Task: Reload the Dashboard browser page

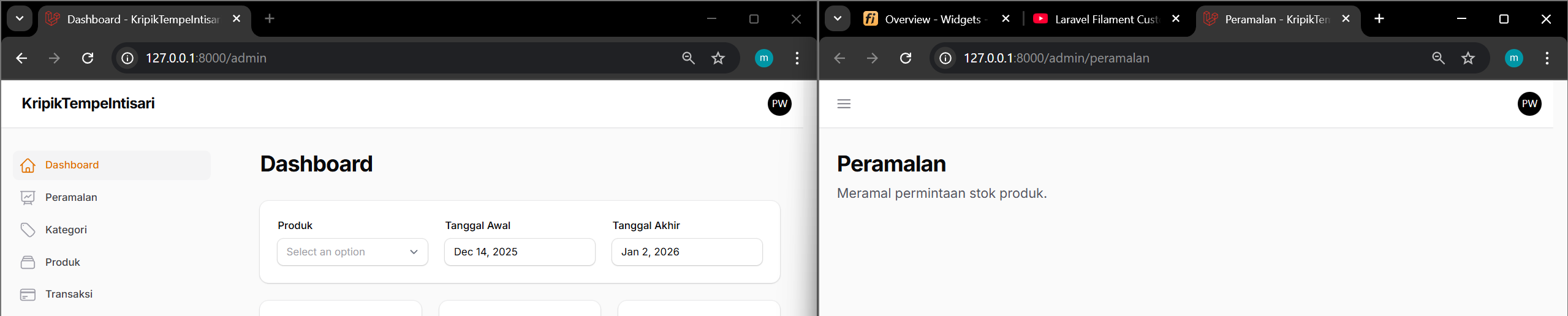Action: (88, 58)
